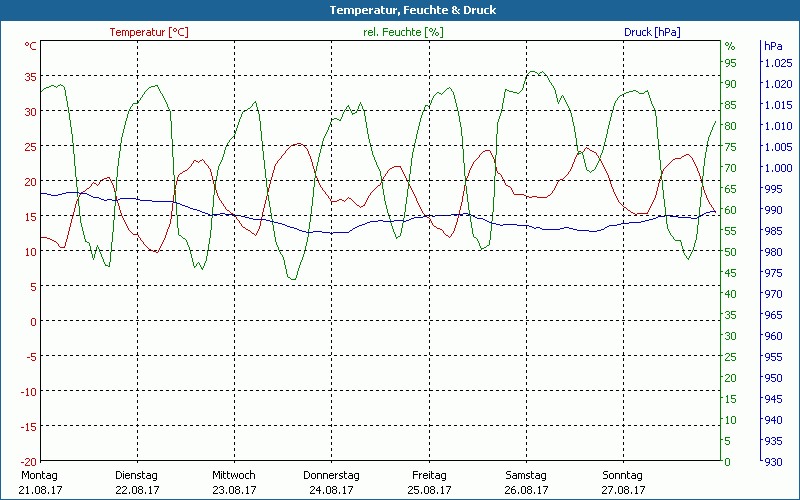
Task: Click the "35" temperature axis value
Action: pyautogui.click(x=31, y=77)
